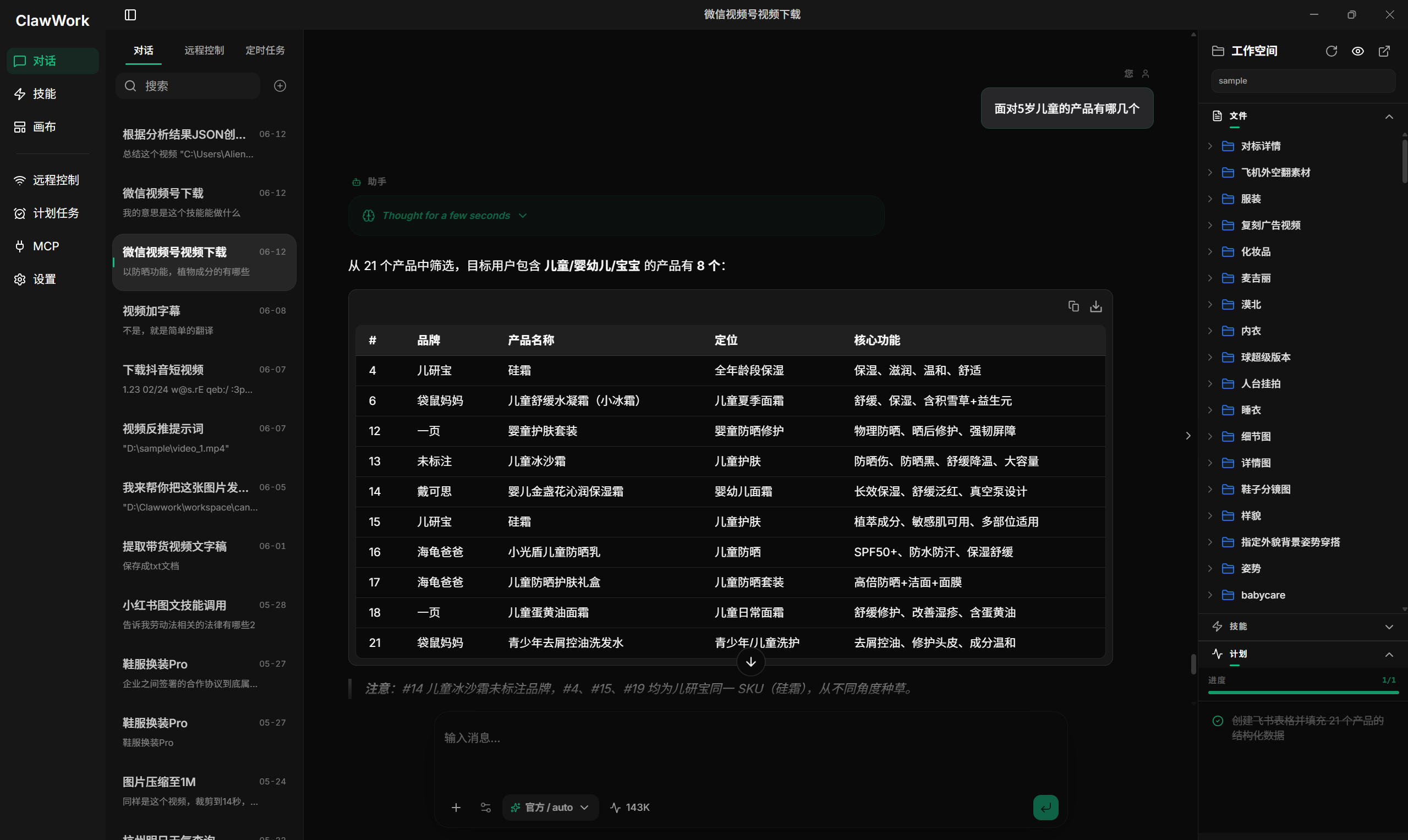
Task: Jump to bottom of chat arrow
Action: pos(750,662)
